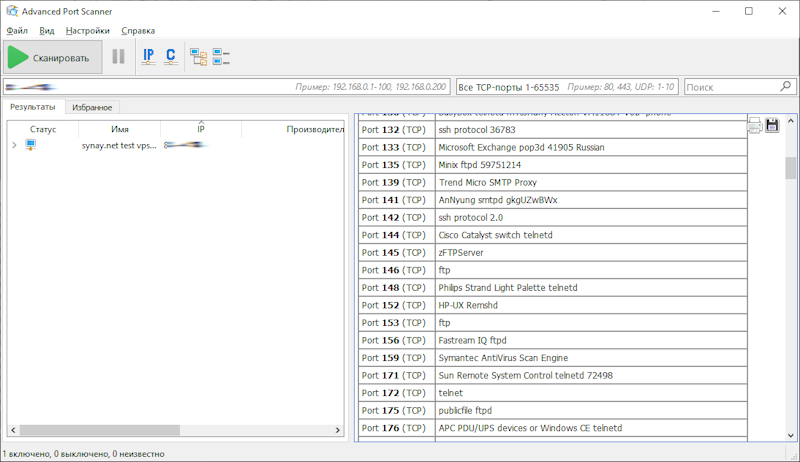
Task: Start scanning with the Сканировать button
Action: (53, 58)
